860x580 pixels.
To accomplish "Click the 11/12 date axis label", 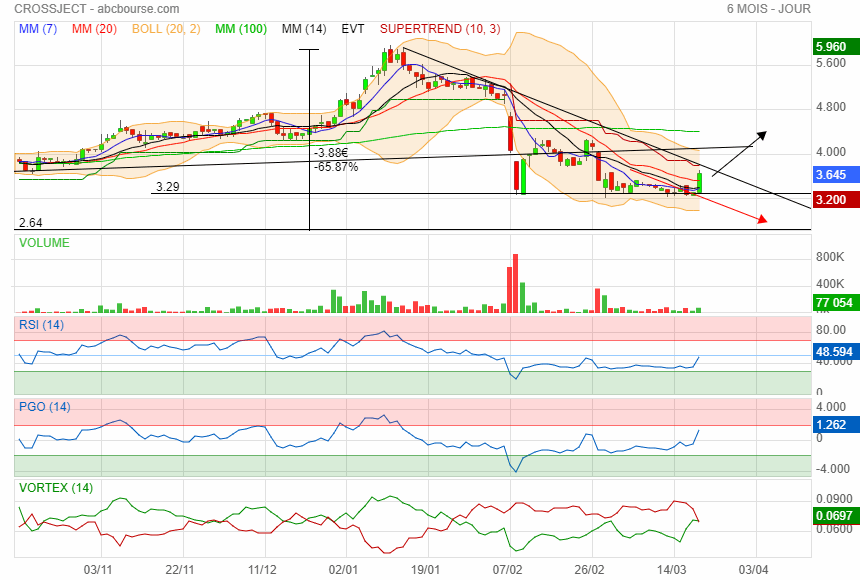I will click(x=262, y=570).
